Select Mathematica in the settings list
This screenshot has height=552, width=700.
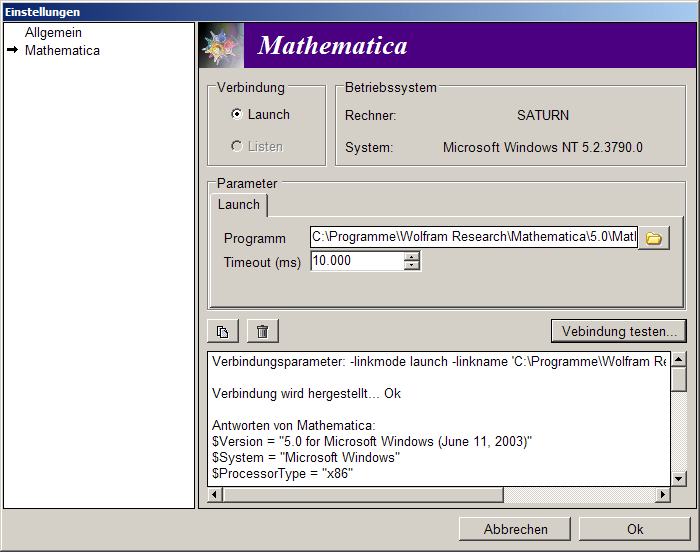[x=62, y=50]
